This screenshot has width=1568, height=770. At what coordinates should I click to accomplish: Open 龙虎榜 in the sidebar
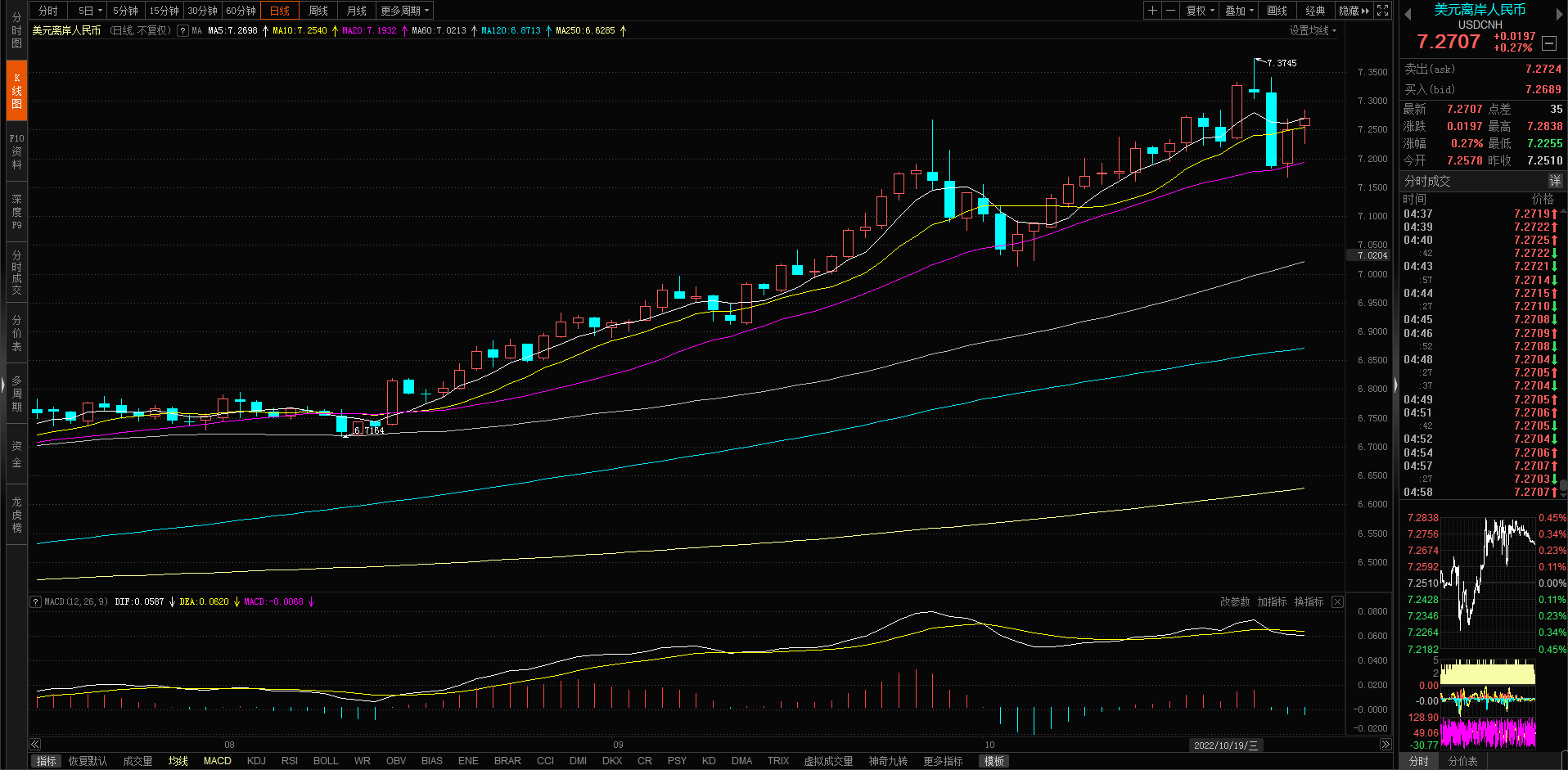[16, 515]
